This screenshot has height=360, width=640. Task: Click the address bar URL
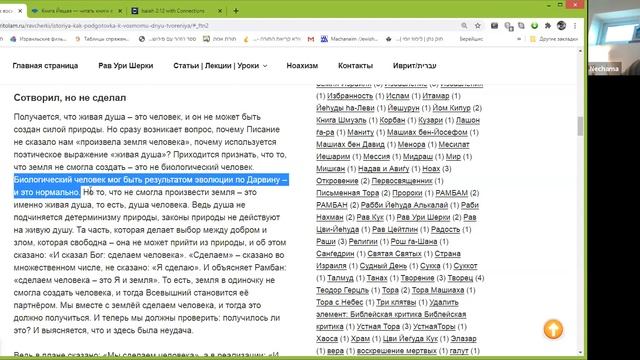coord(104,26)
